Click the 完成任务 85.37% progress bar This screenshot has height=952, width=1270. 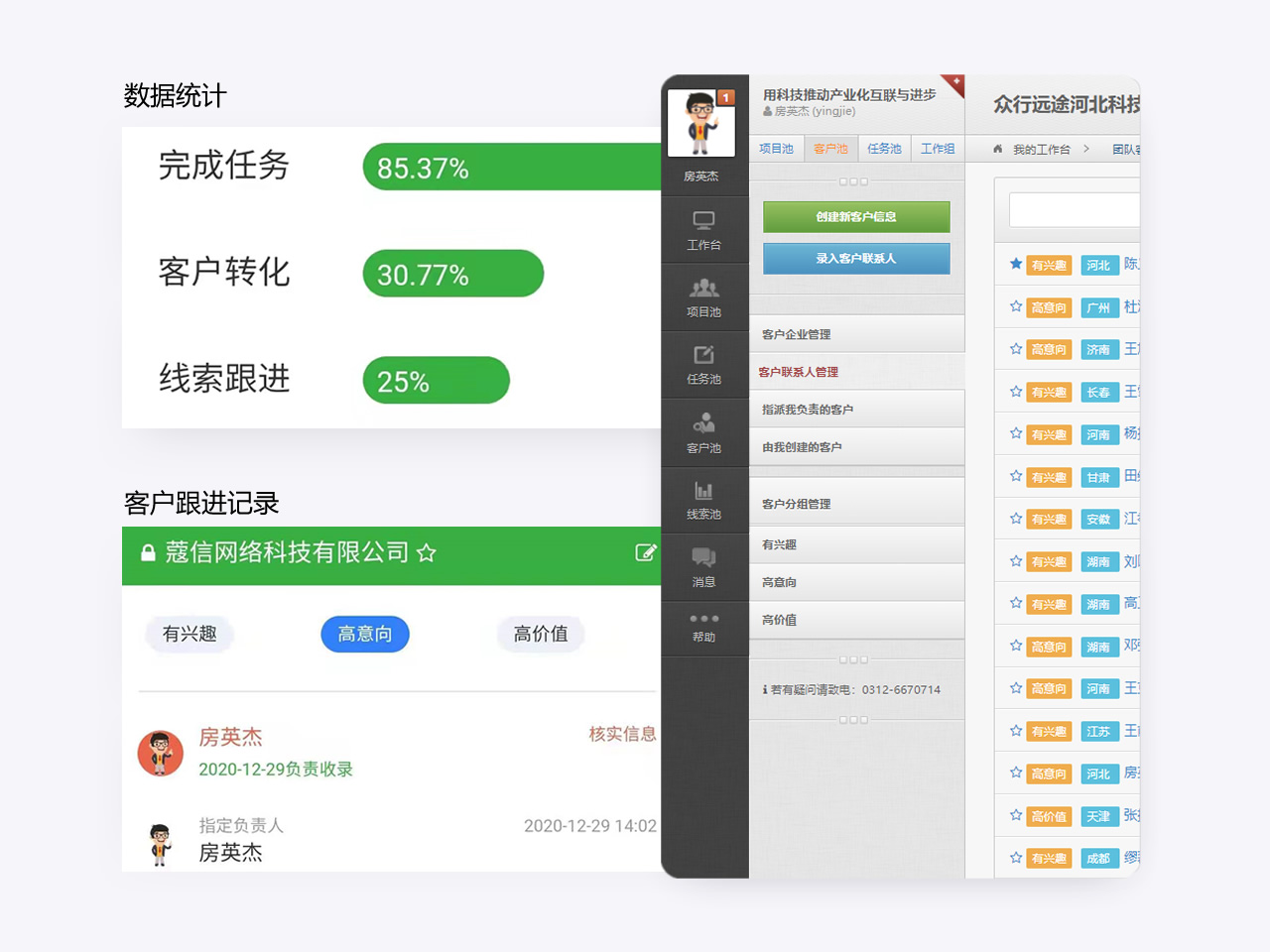pyautogui.click(x=511, y=167)
